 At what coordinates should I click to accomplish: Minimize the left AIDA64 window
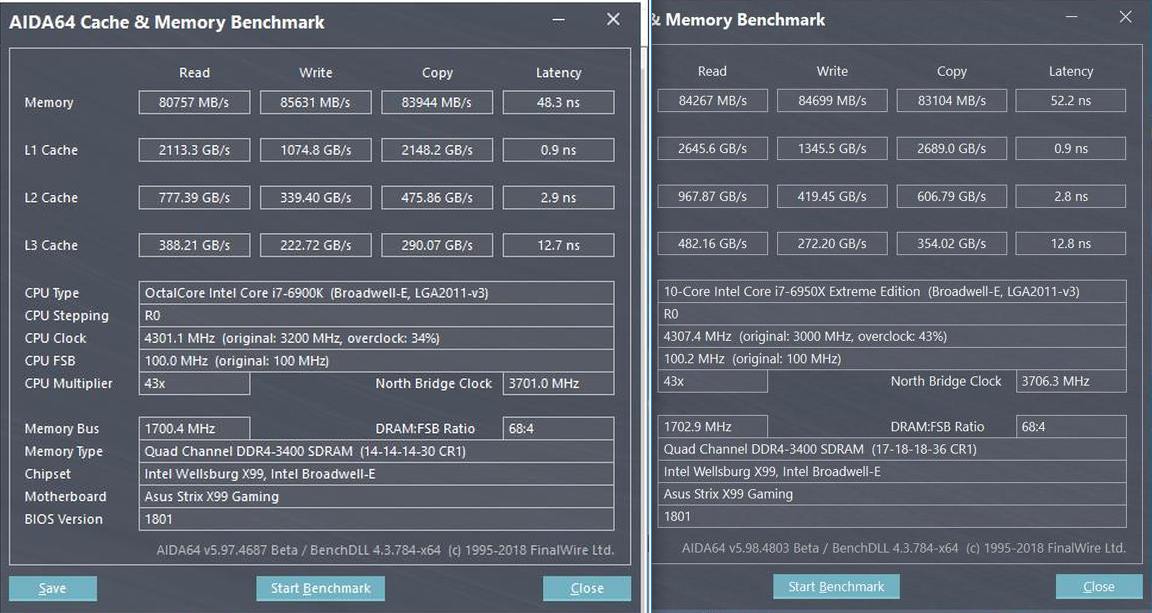(559, 21)
